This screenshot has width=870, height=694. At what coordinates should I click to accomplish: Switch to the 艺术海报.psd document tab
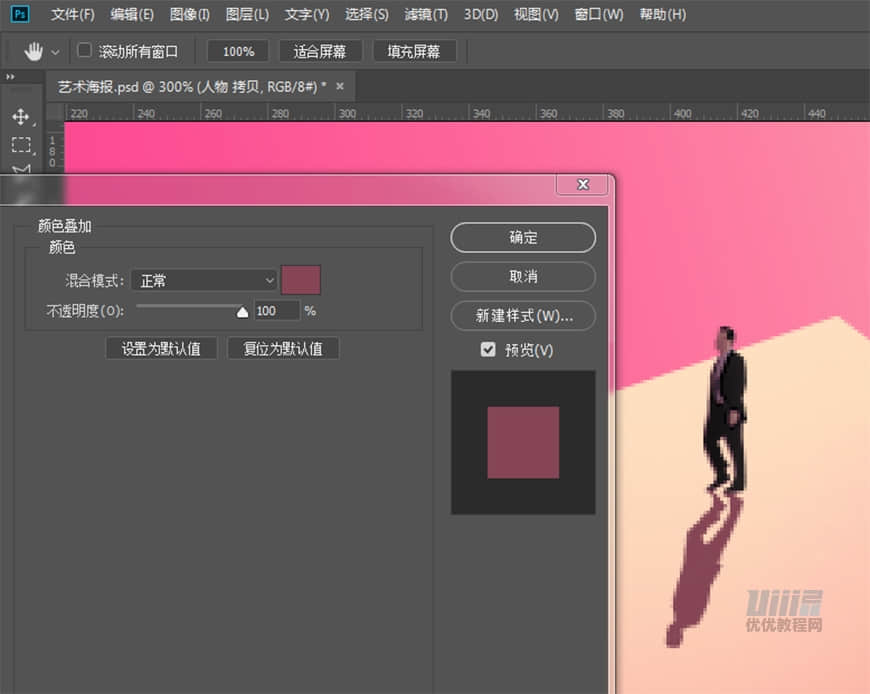click(x=190, y=87)
